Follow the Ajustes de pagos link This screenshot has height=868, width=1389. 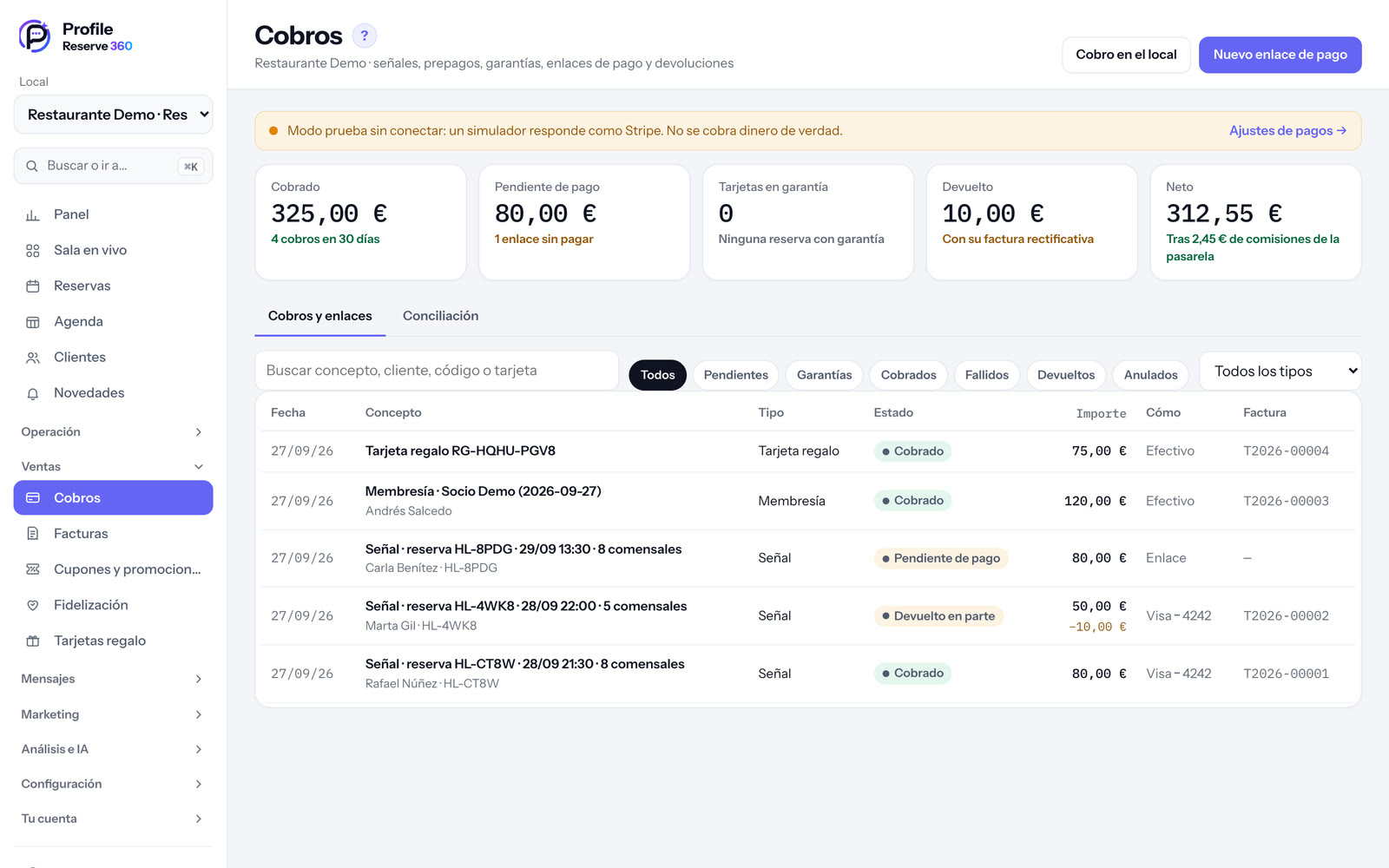tap(1287, 131)
